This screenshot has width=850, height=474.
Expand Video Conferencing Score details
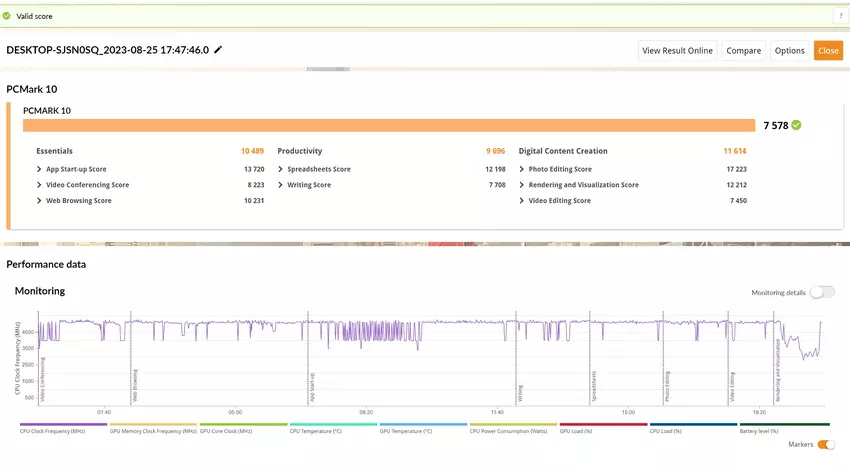pyautogui.click(x=39, y=185)
